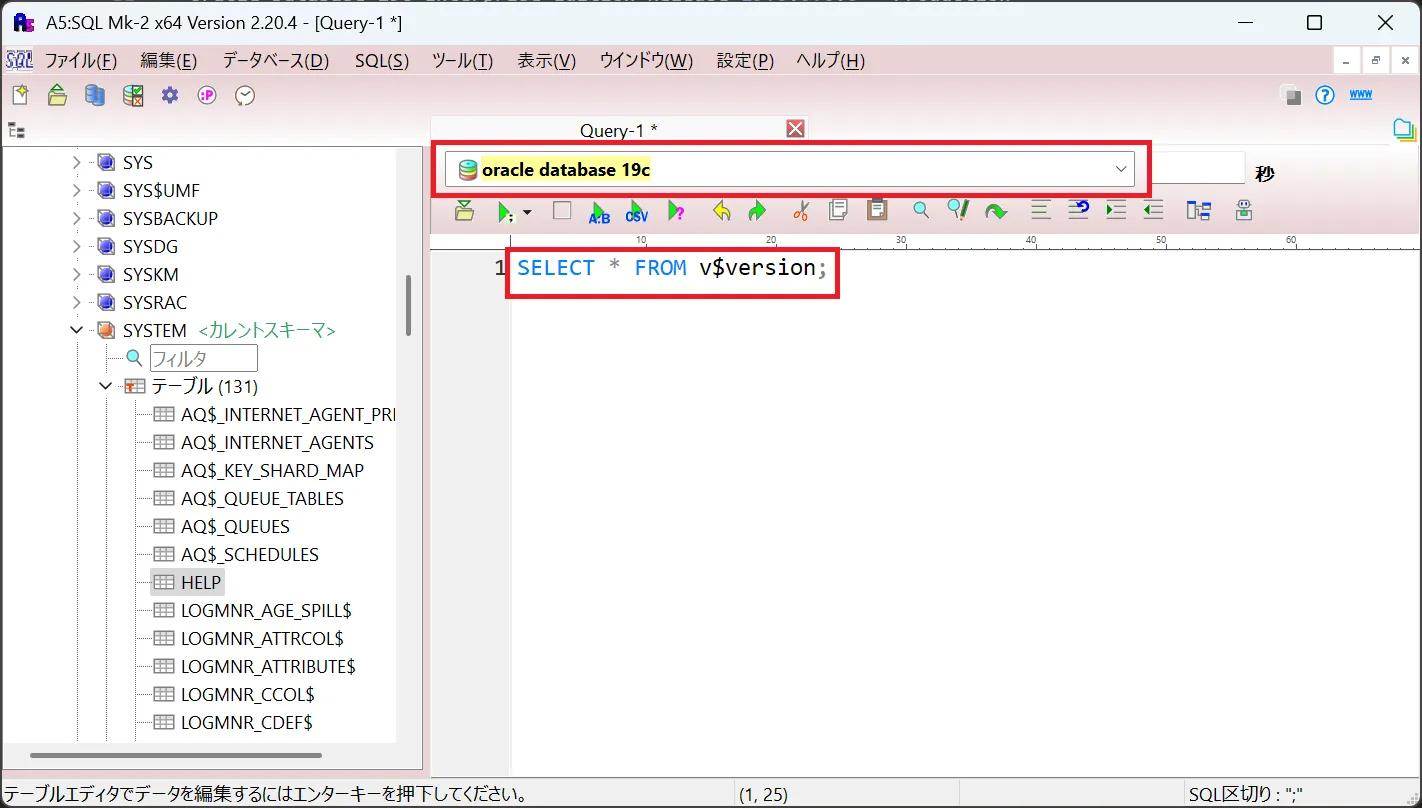Viewport: 1422px width, 808px height.
Task: Copy selection with the double-page icon
Action: coord(838,210)
